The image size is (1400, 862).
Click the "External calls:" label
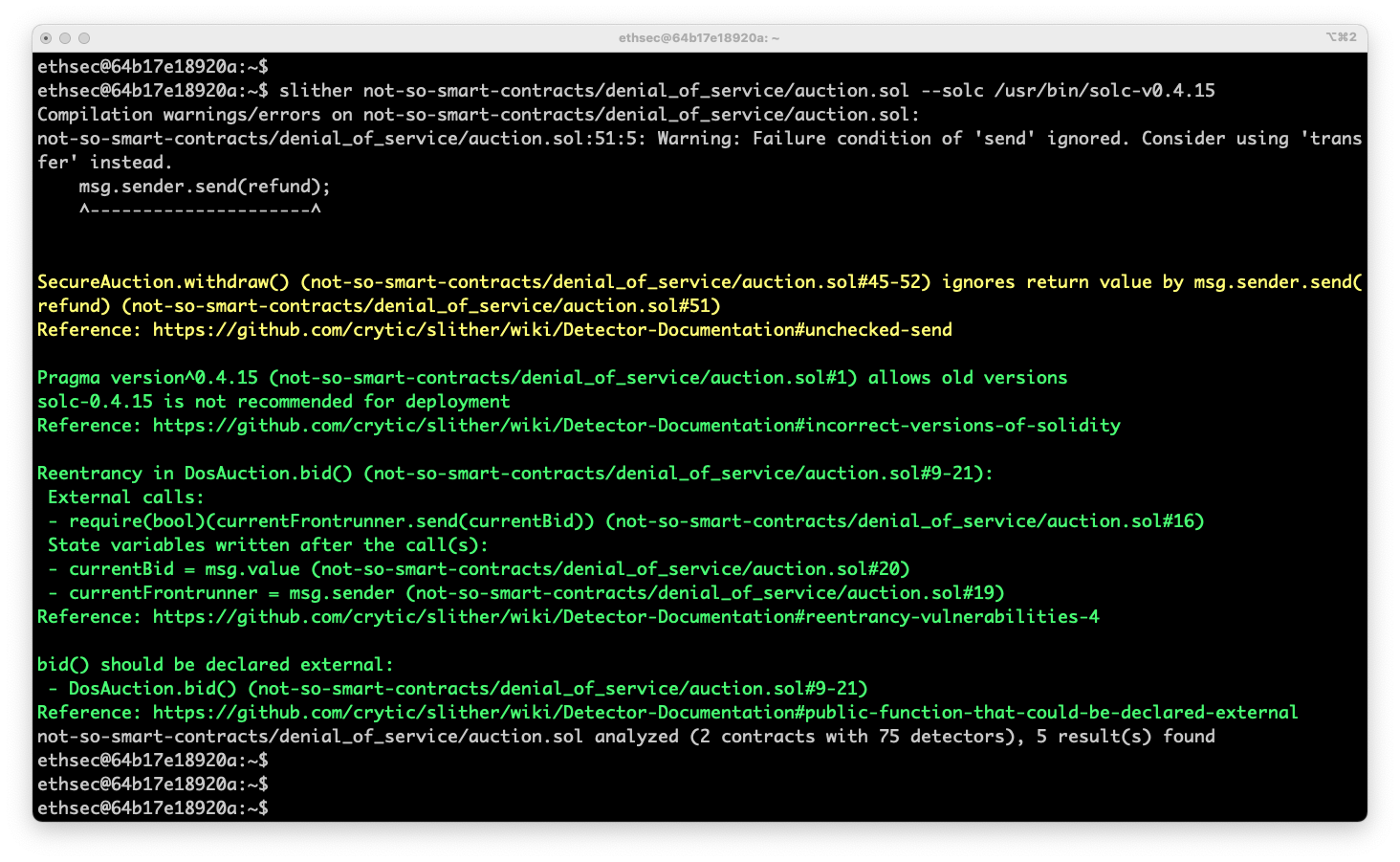click(126, 497)
